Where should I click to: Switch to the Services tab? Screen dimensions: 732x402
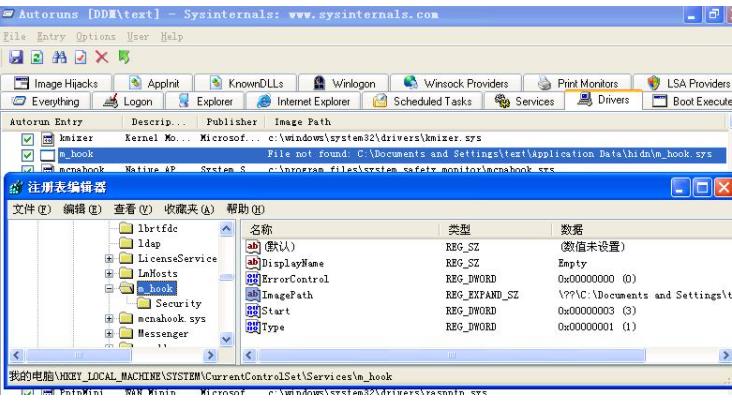524,101
